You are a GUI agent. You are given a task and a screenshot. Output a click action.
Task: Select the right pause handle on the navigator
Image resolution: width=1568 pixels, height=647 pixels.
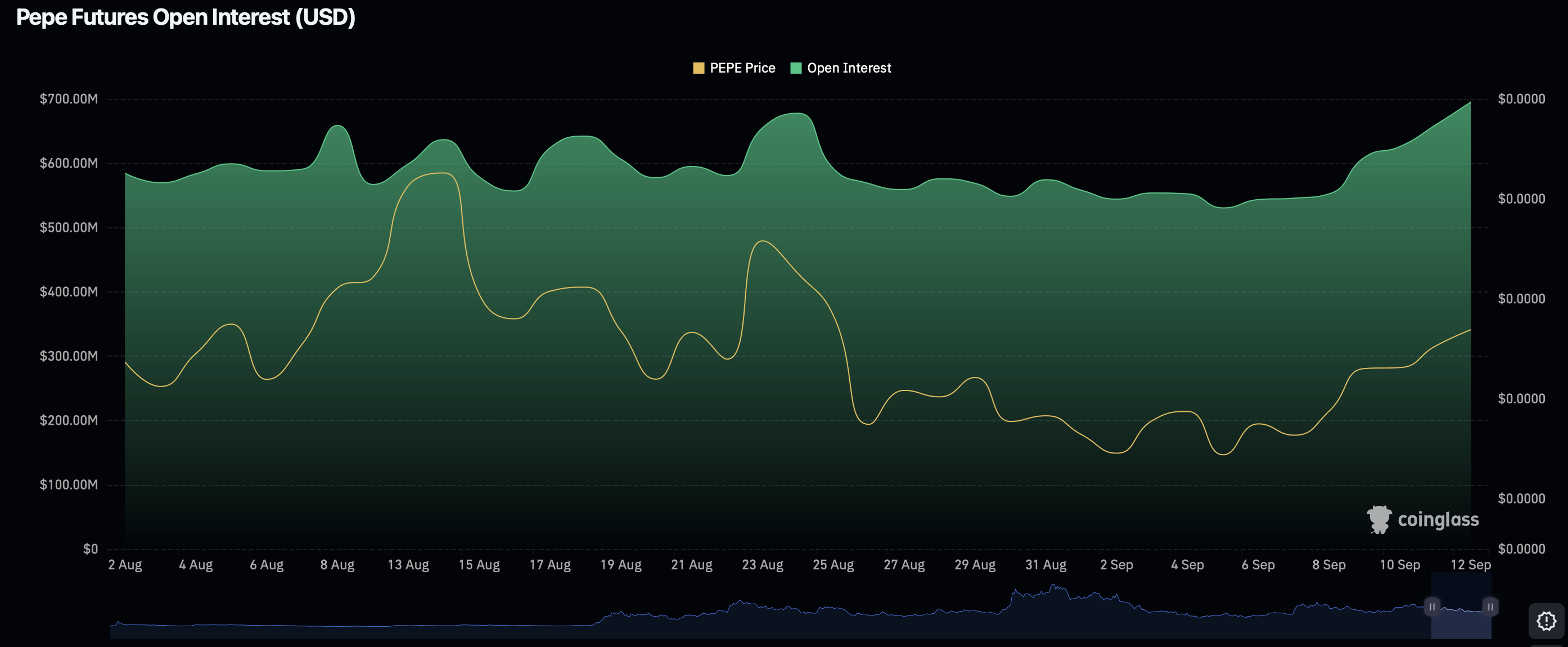click(x=1491, y=607)
